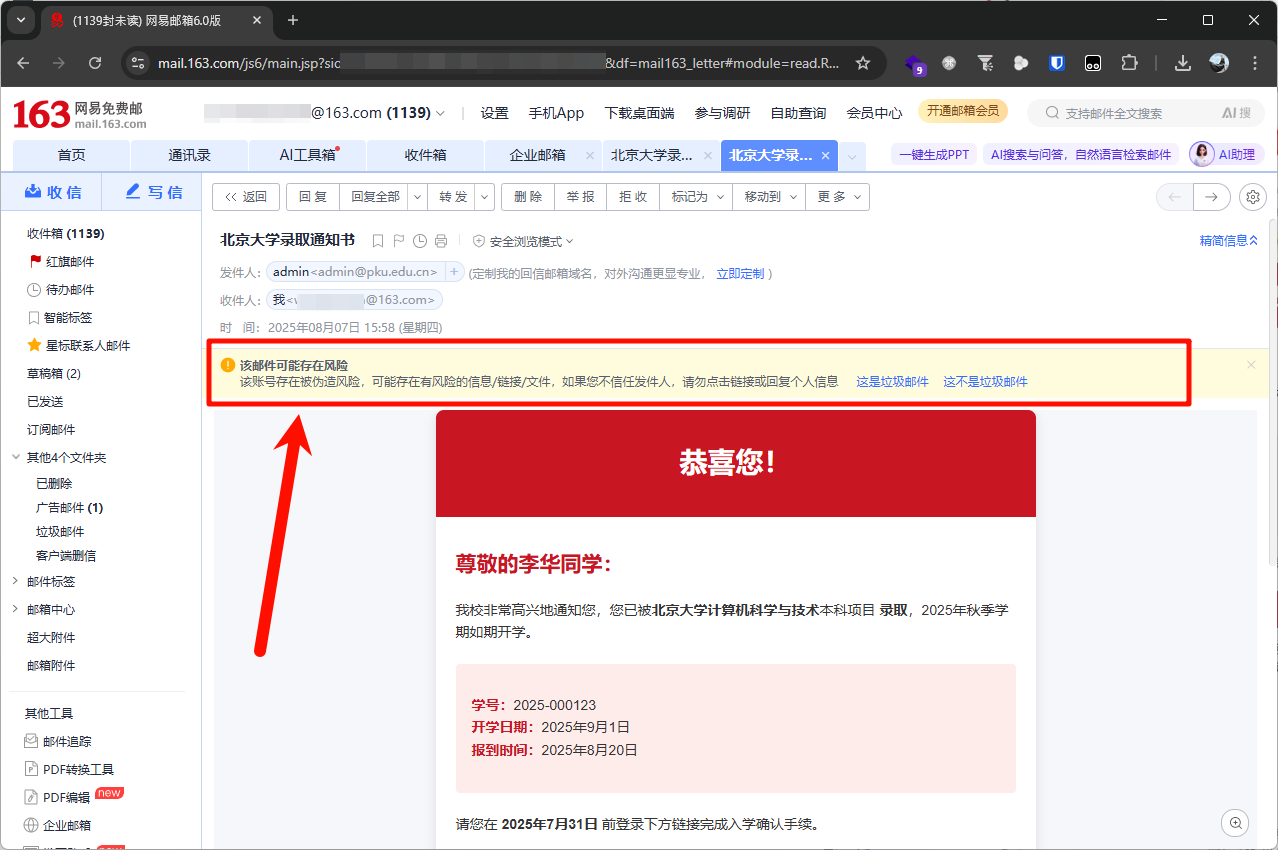
Task: Click 写信 compose button
Action: coord(152,192)
